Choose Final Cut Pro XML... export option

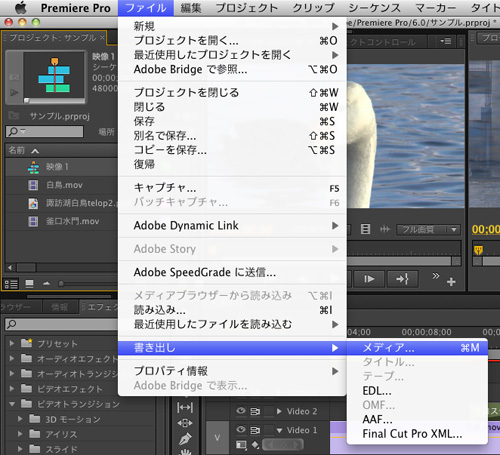tap(417, 434)
